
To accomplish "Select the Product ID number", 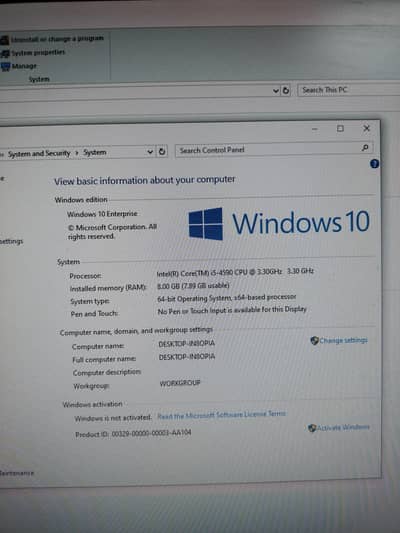I will tap(151, 433).
